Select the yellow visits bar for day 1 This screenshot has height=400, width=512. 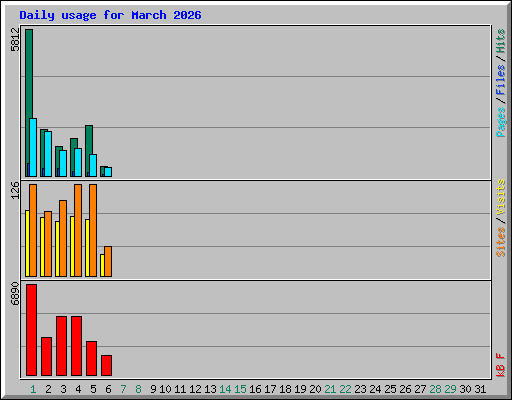(27, 243)
